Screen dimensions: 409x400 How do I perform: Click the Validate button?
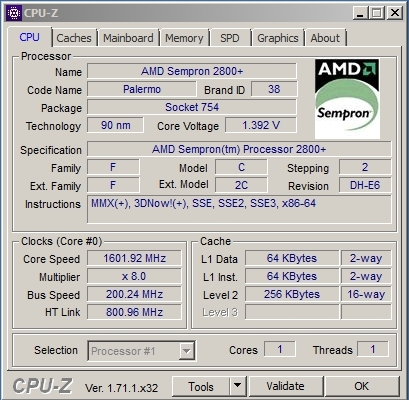(x=285, y=386)
